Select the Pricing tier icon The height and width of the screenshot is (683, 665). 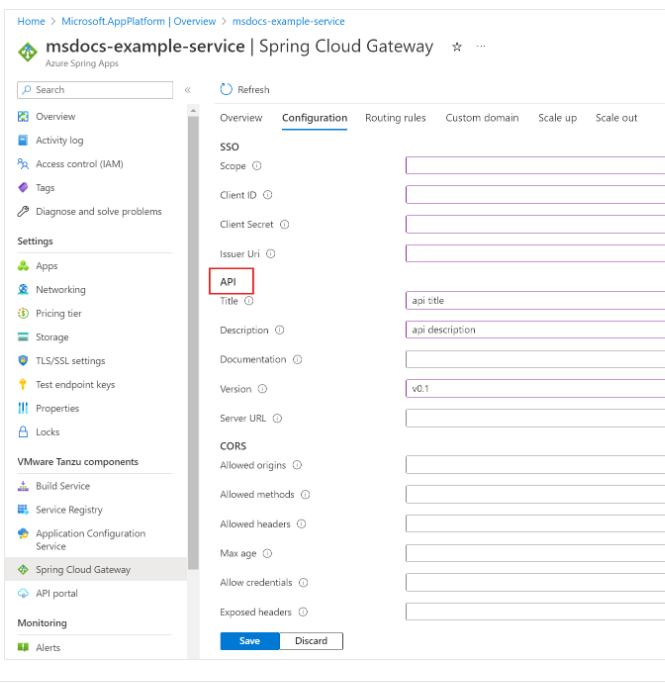[23, 313]
